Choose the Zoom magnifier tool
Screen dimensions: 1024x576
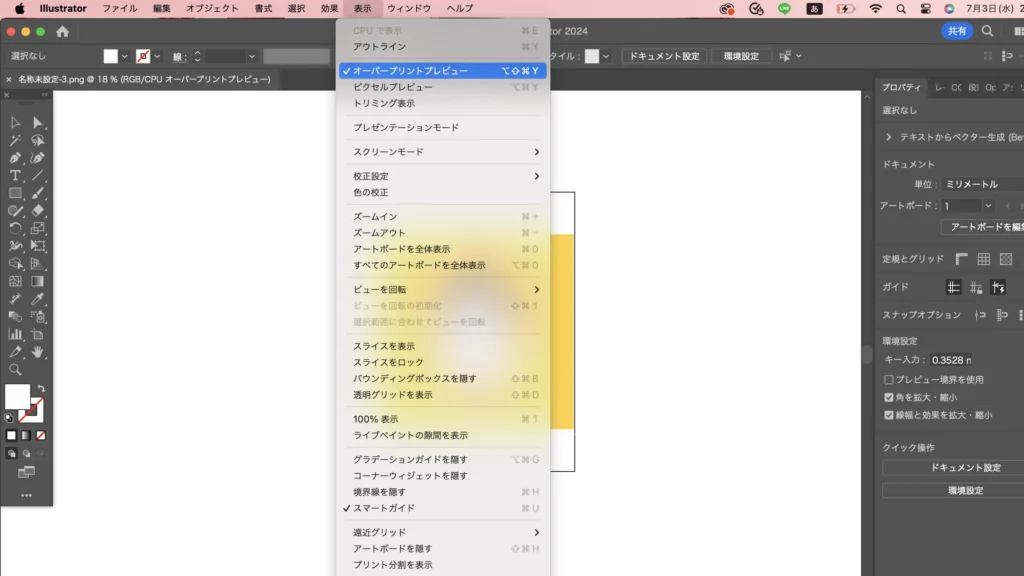click(15, 369)
